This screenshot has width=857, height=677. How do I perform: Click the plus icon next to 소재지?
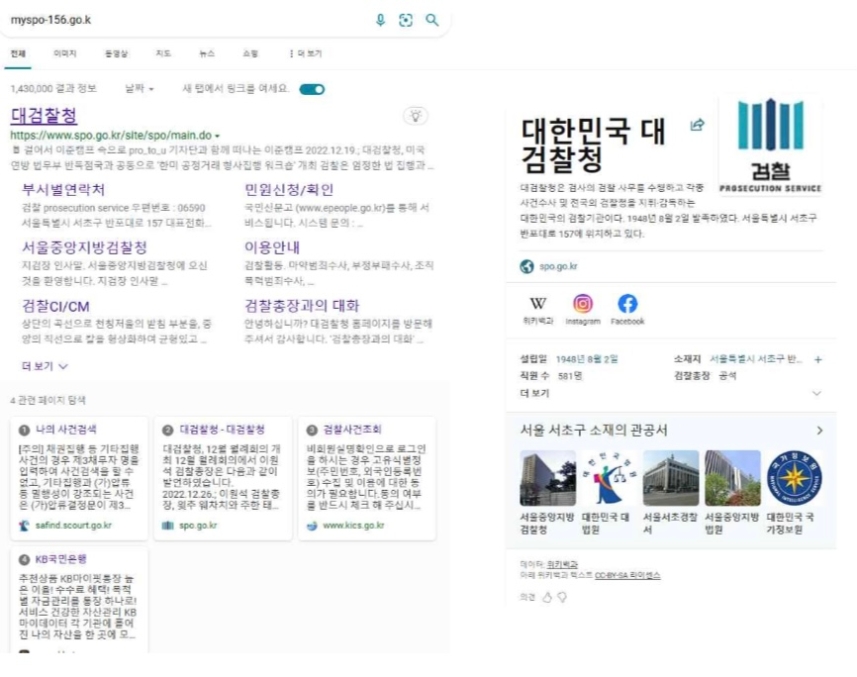click(818, 360)
